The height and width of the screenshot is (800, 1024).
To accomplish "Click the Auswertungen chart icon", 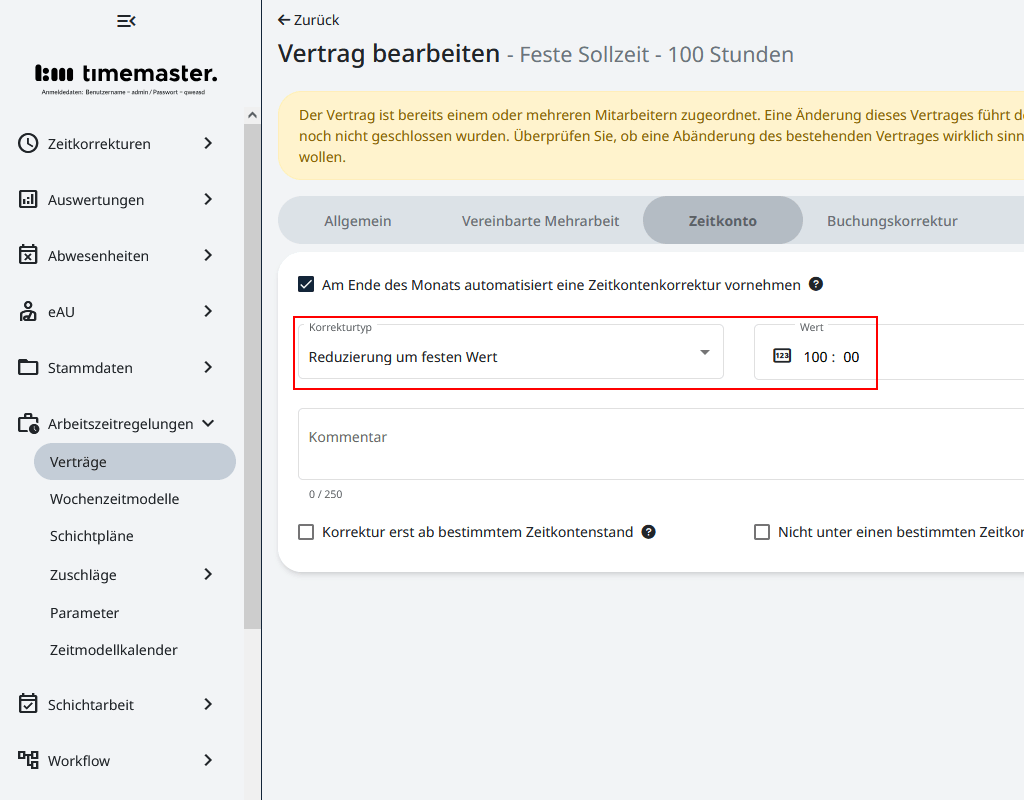I will pos(28,199).
